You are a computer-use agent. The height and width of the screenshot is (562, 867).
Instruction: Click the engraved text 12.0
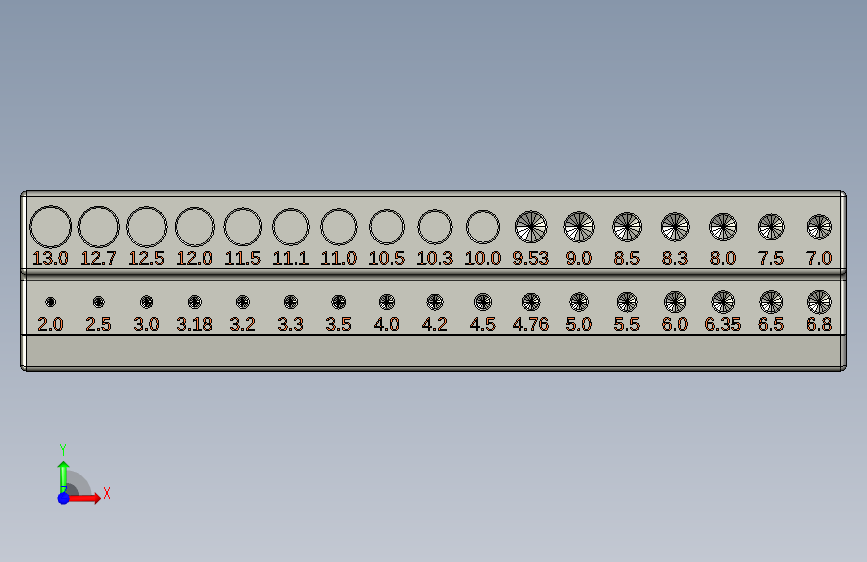(195, 258)
